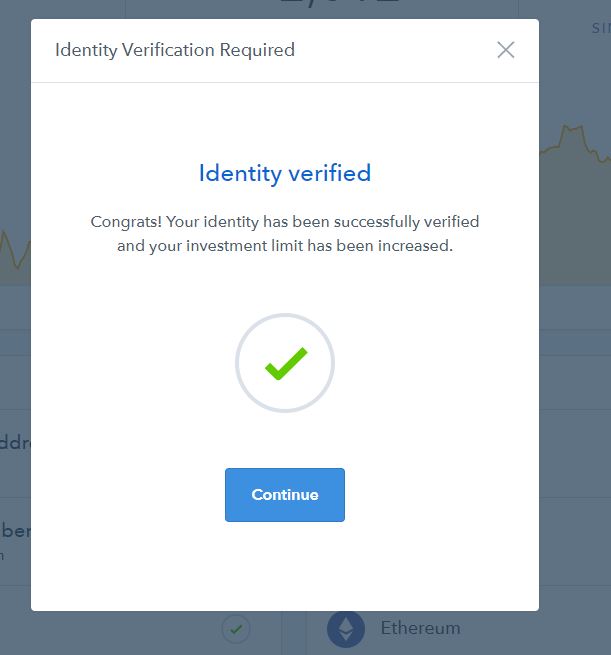Click the "Identity verified" heading

(285, 173)
